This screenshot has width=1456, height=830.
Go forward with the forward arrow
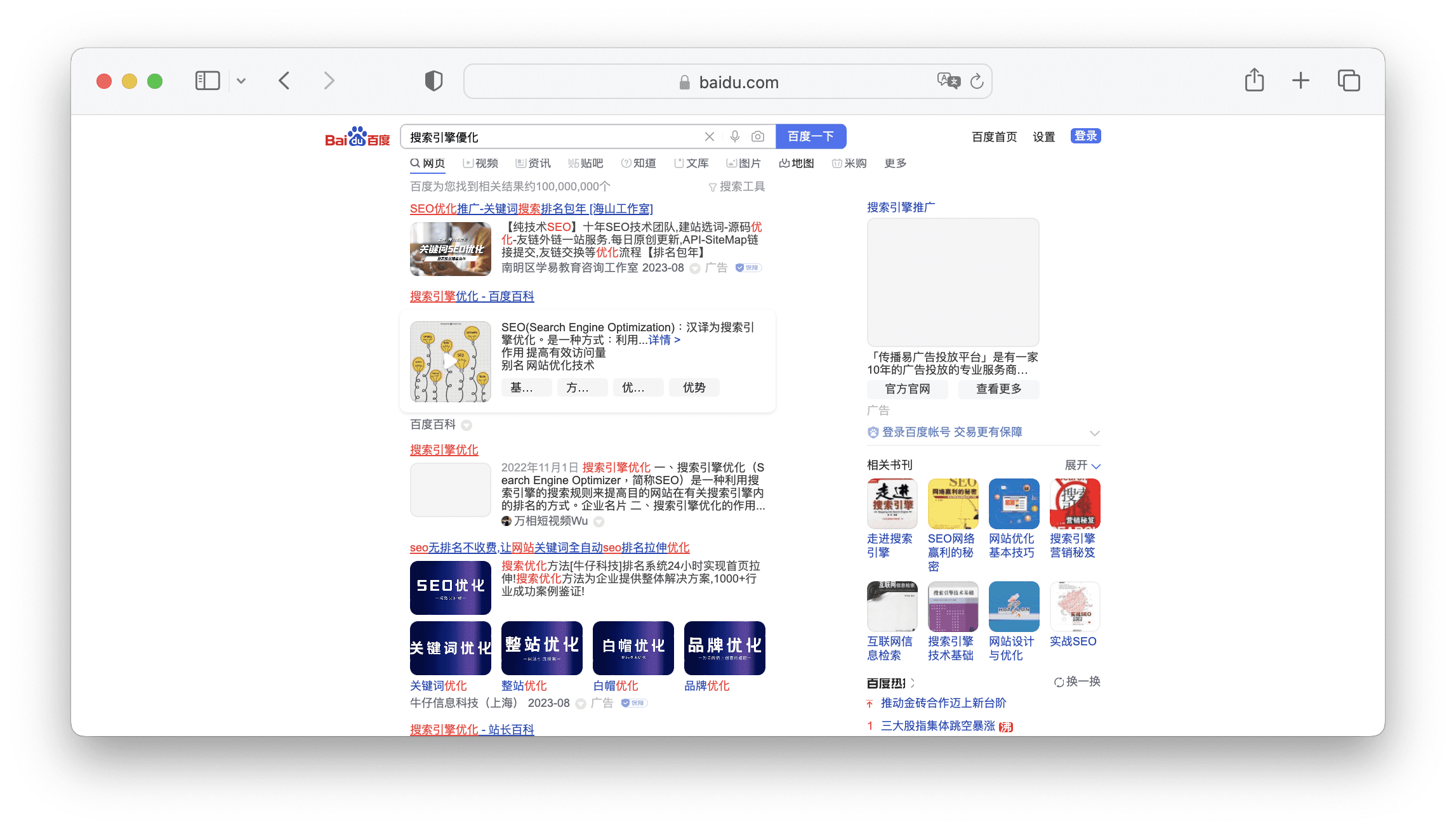[329, 81]
